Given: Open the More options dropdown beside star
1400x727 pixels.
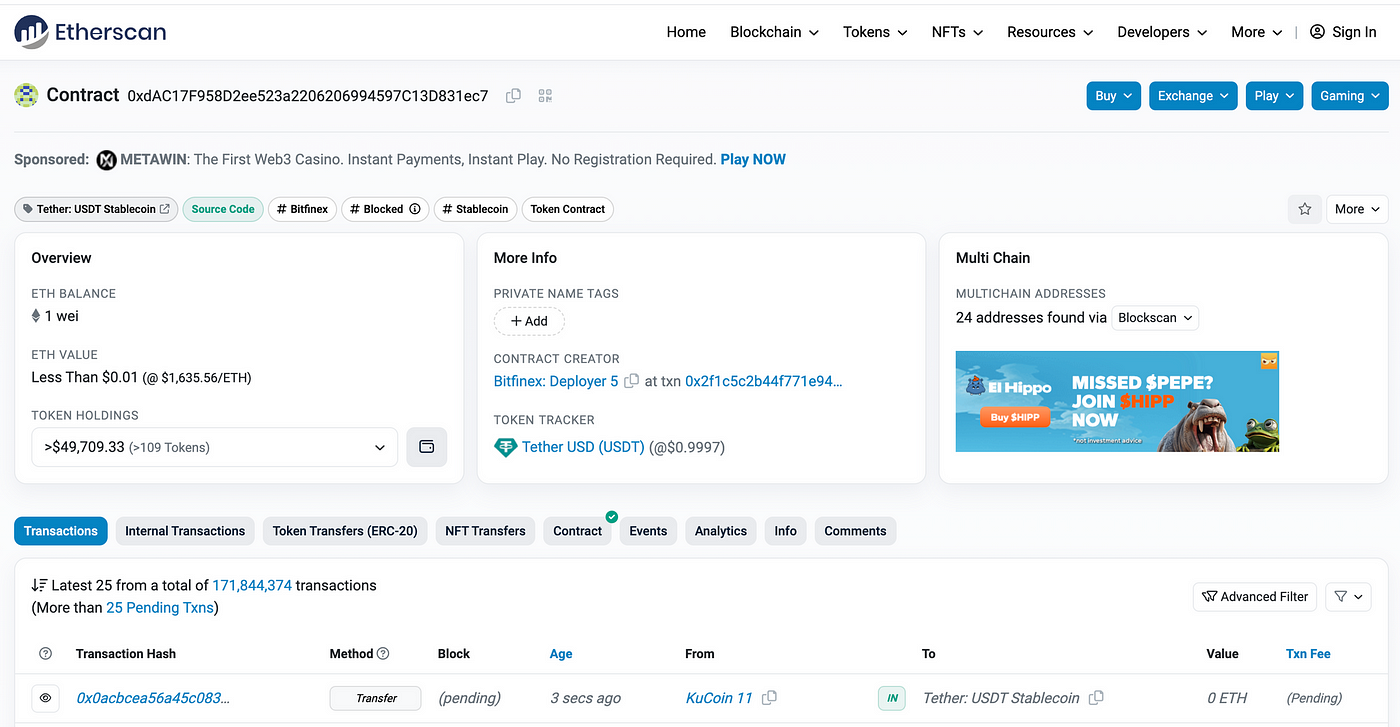Looking at the screenshot, I should point(1357,209).
